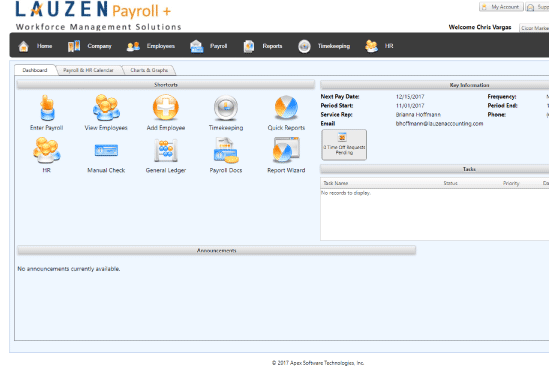Viewport: 549px width, 366px height.
Task: Click the service rep email address
Action: pyautogui.click(x=439, y=124)
